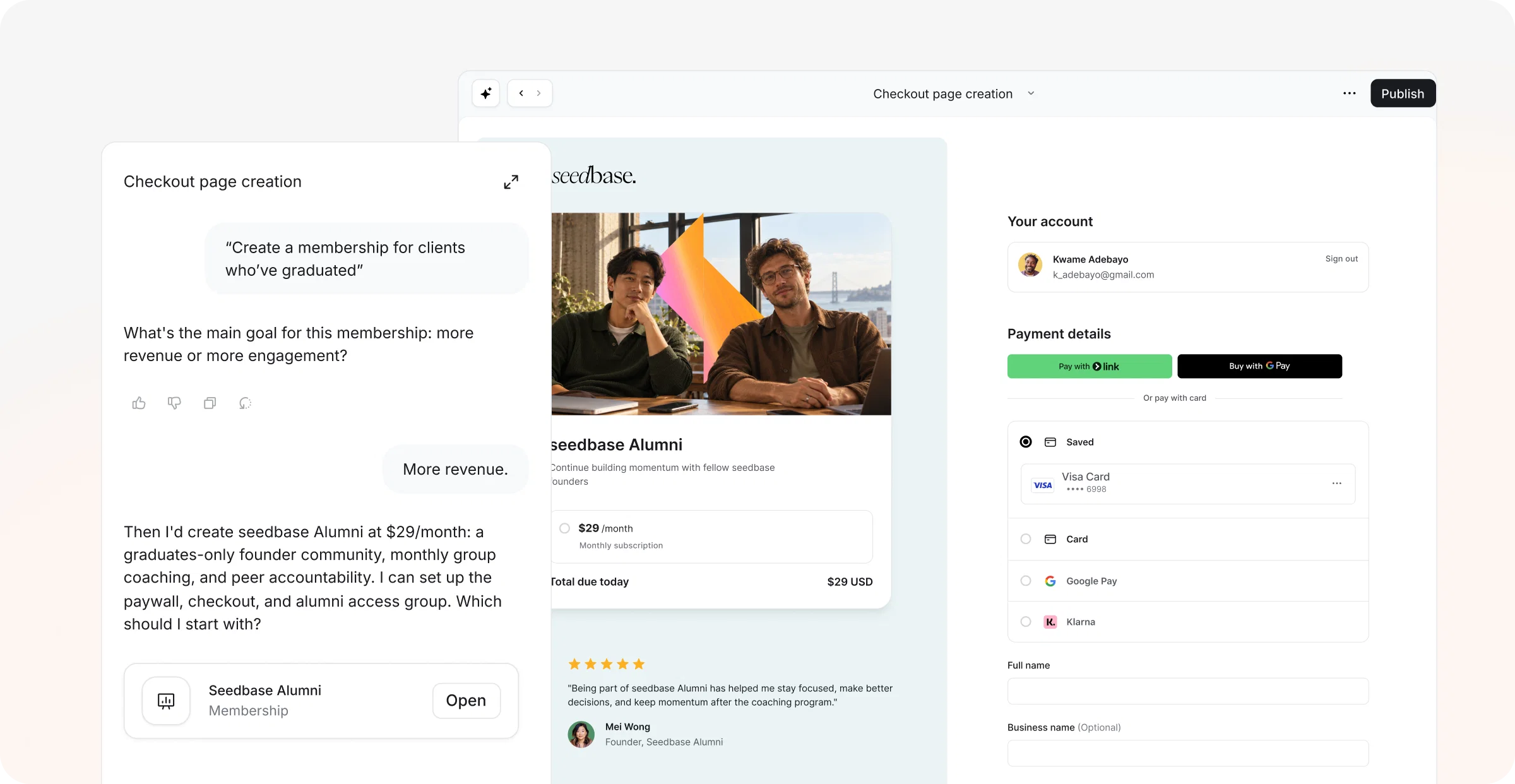Click the Full name input field
The width and height of the screenshot is (1515, 784).
[x=1188, y=691]
